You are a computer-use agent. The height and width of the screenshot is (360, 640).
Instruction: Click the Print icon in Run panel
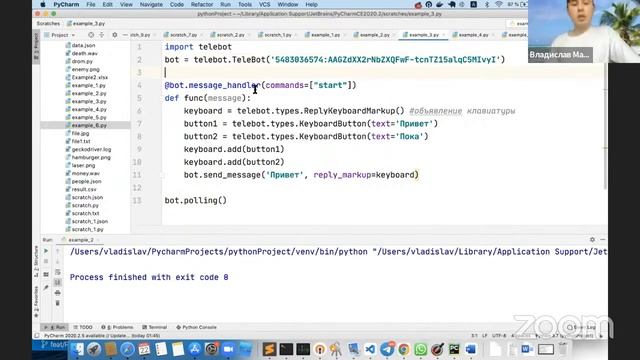point(58,293)
